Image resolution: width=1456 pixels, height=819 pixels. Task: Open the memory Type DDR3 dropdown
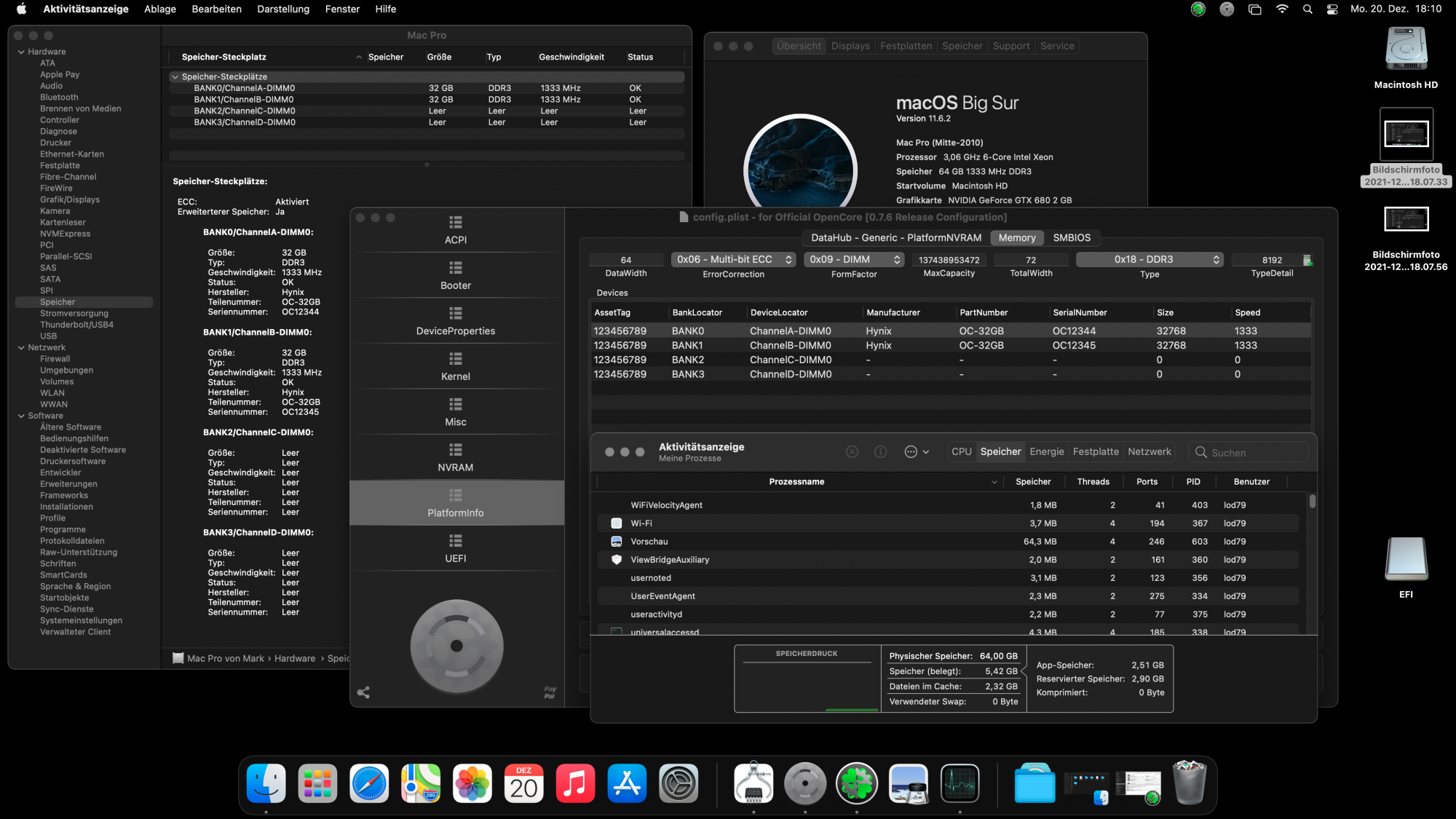(1150, 260)
